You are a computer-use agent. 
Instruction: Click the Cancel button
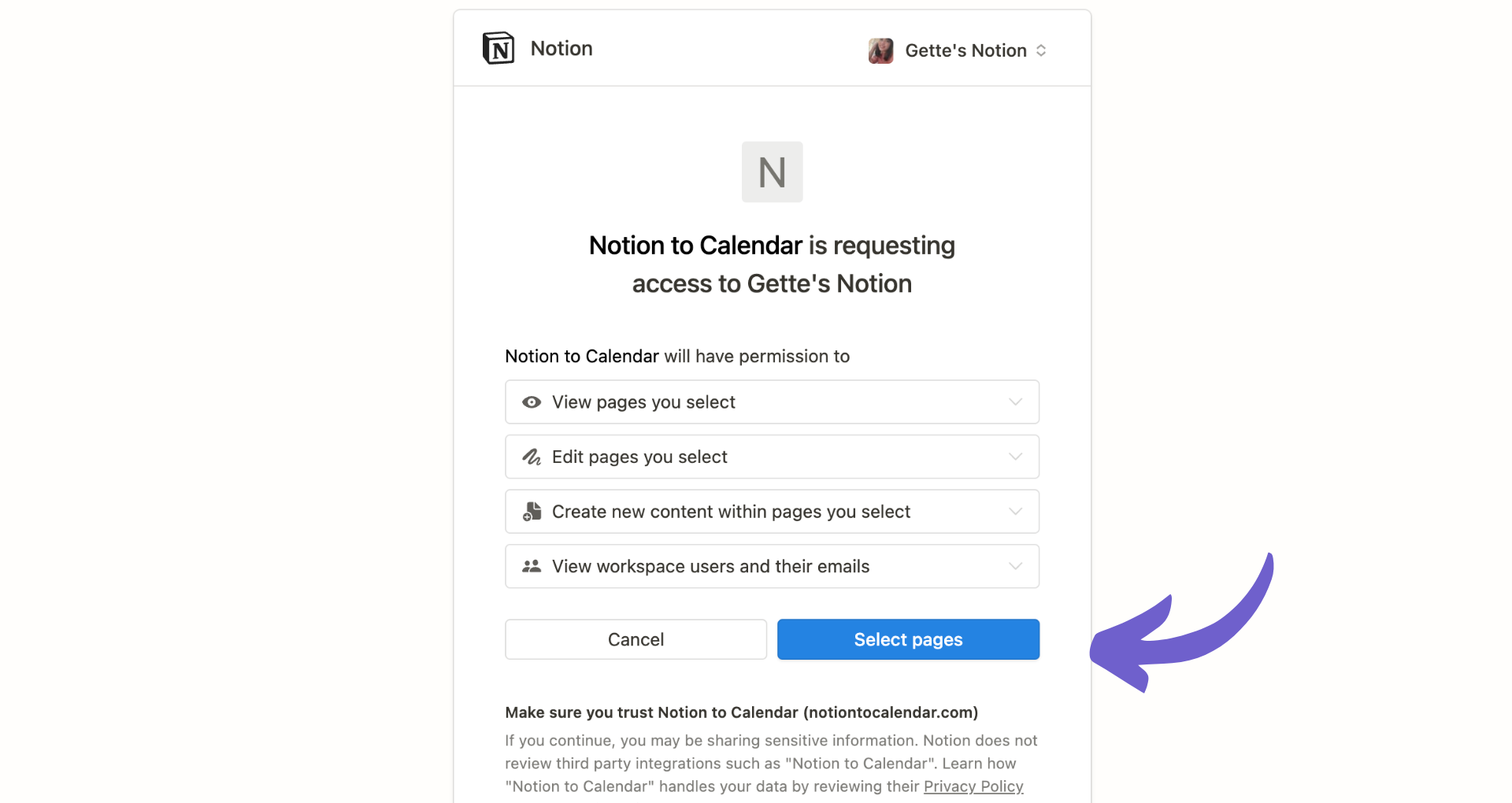[635, 639]
